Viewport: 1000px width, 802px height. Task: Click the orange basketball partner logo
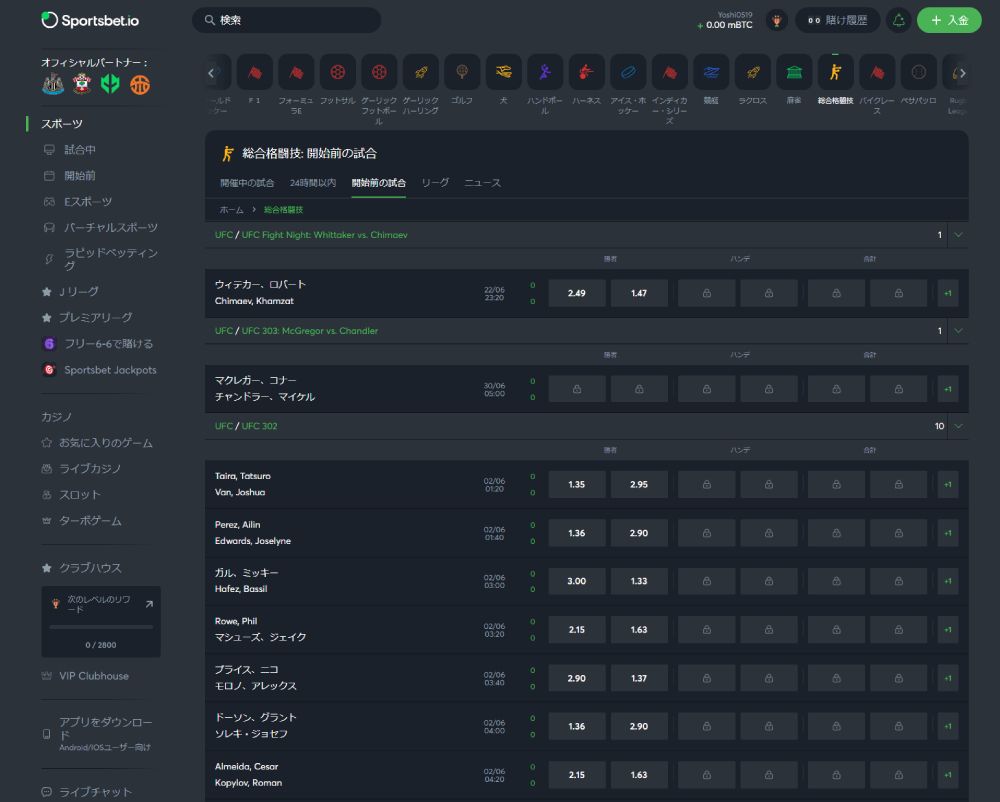(x=140, y=84)
